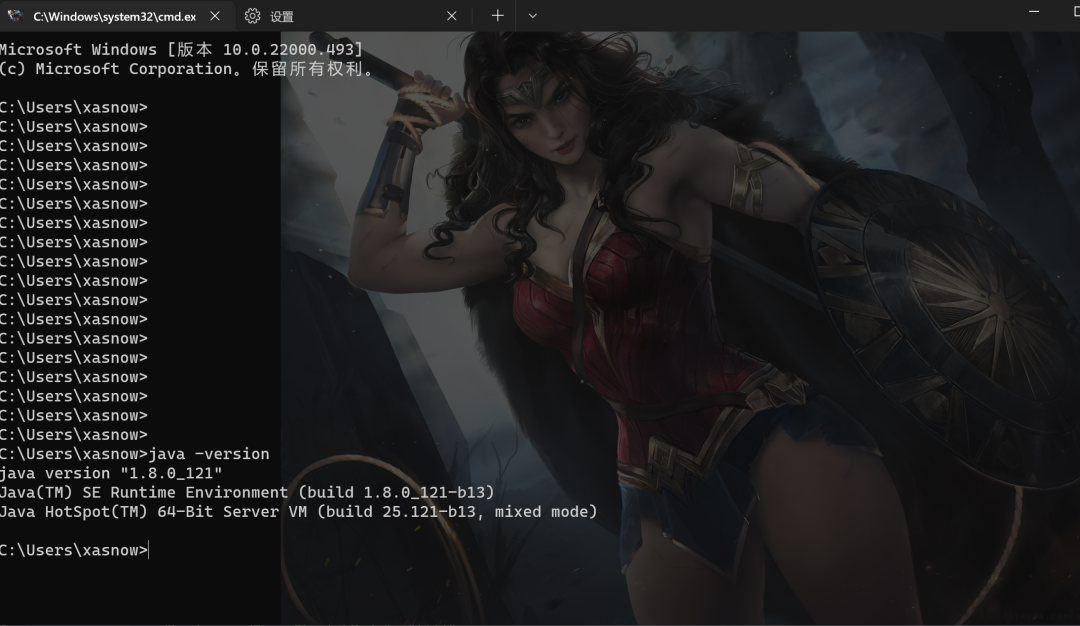
Task: Close the 设置 settings tab
Action: pos(452,16)
